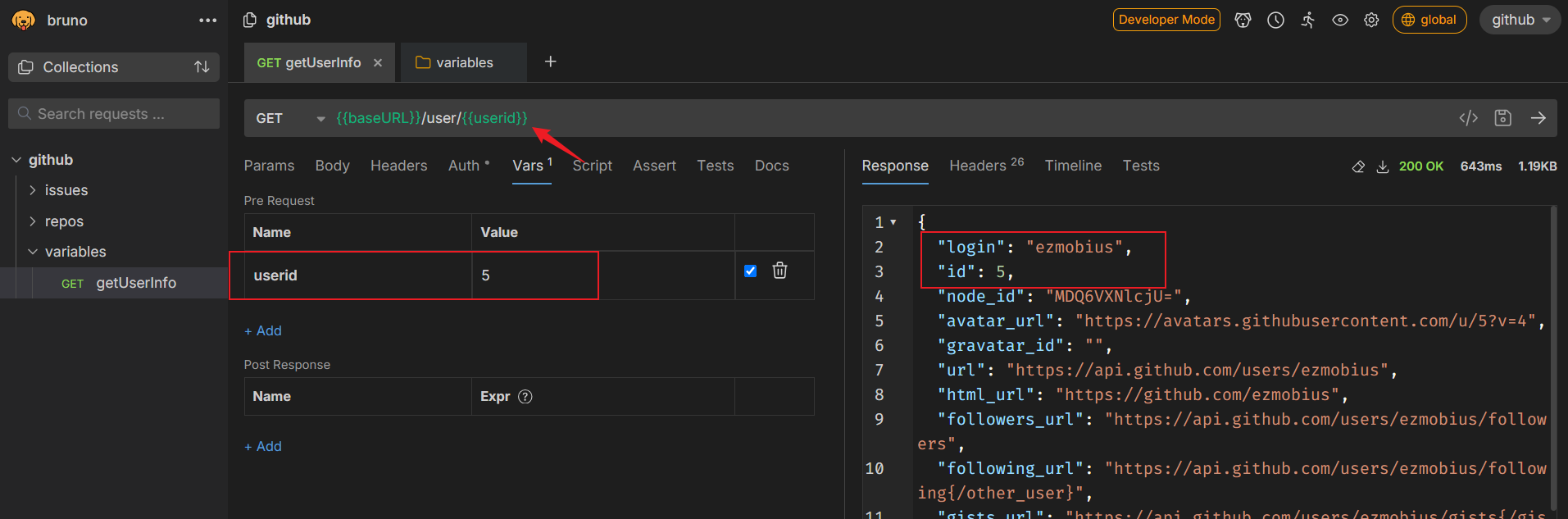Focus the Search requests field
Screen dimensions: 1568x519
point(114,114)
